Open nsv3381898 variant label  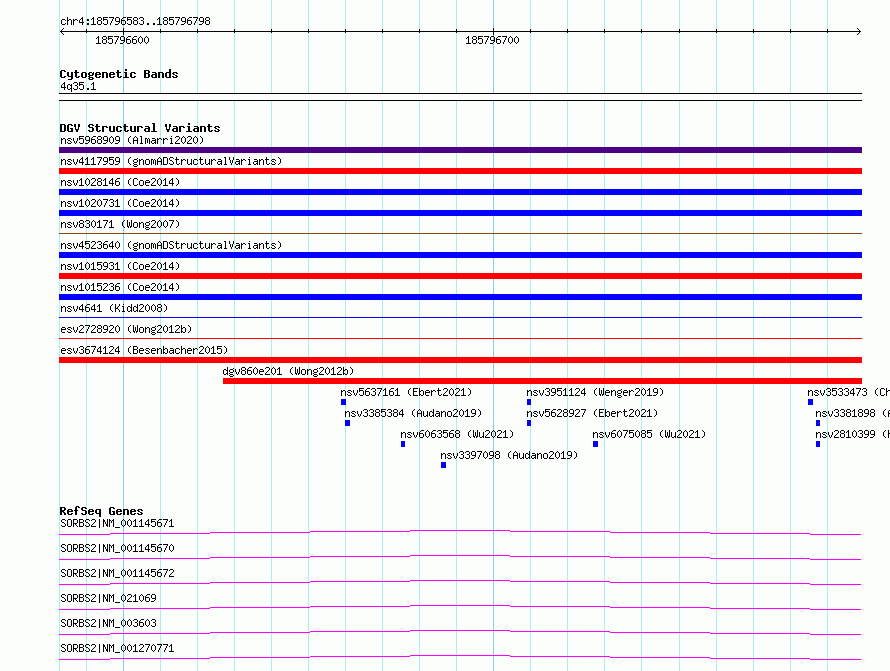pos(853,413)
